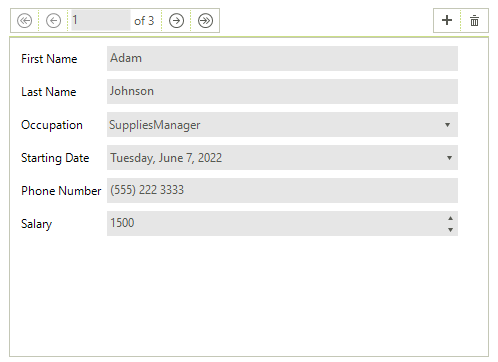498x362 pixels.
Task: Click the Starting Date label
Action: coord(55,158)
